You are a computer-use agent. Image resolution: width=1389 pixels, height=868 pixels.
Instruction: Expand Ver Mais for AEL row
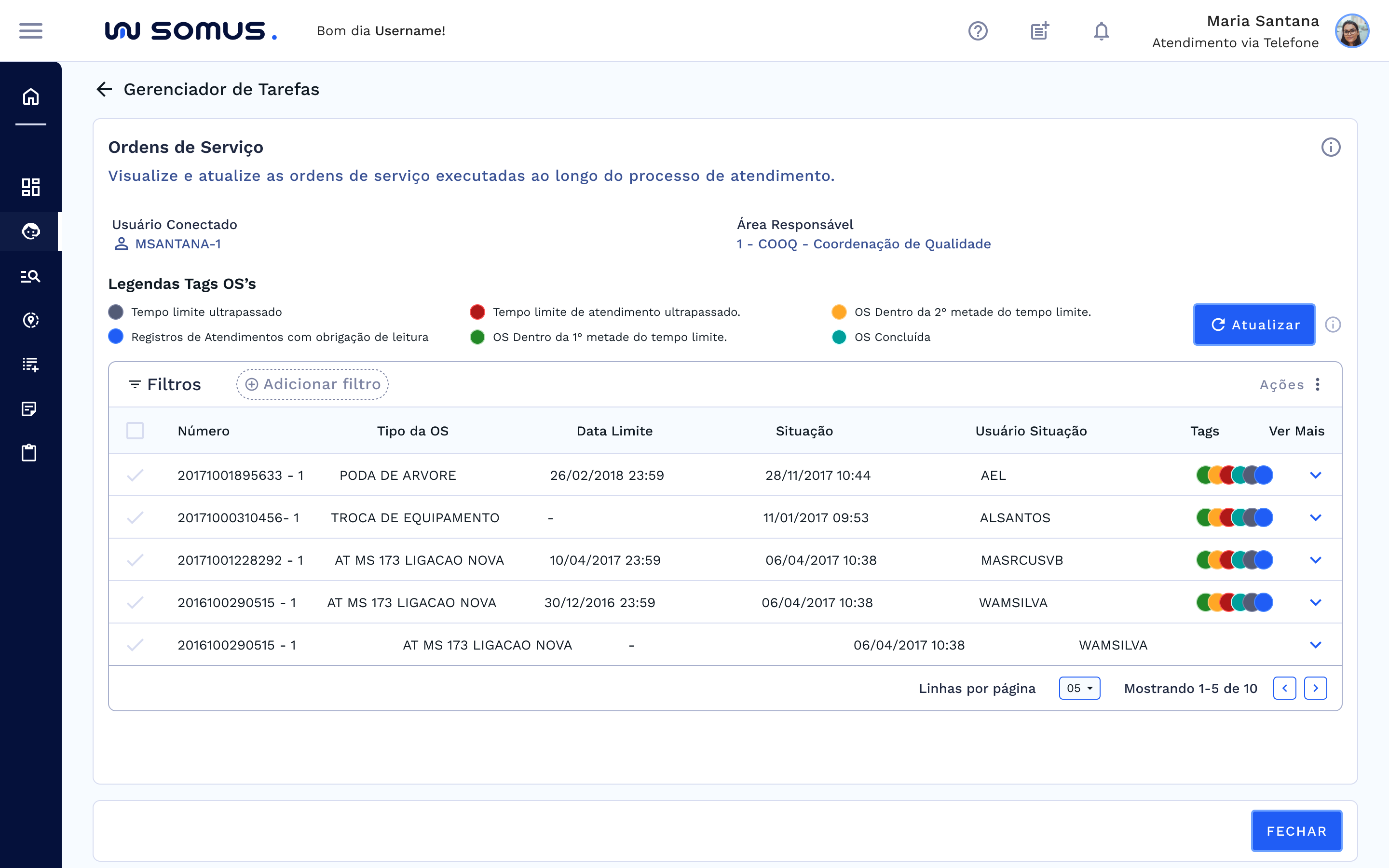click(1316, 475)
